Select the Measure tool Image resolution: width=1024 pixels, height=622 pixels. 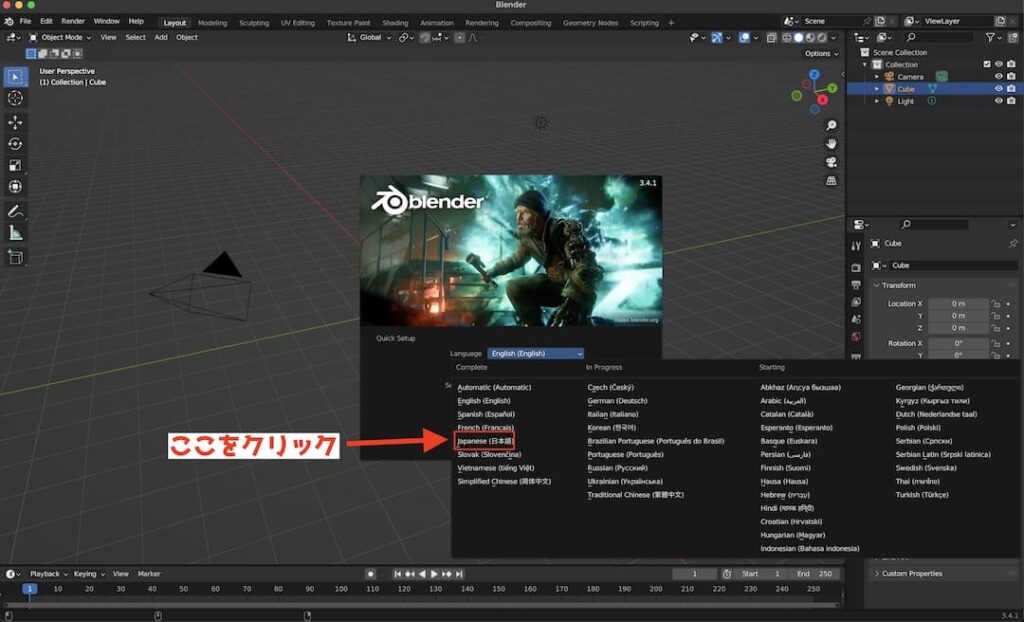coord(15,233)
